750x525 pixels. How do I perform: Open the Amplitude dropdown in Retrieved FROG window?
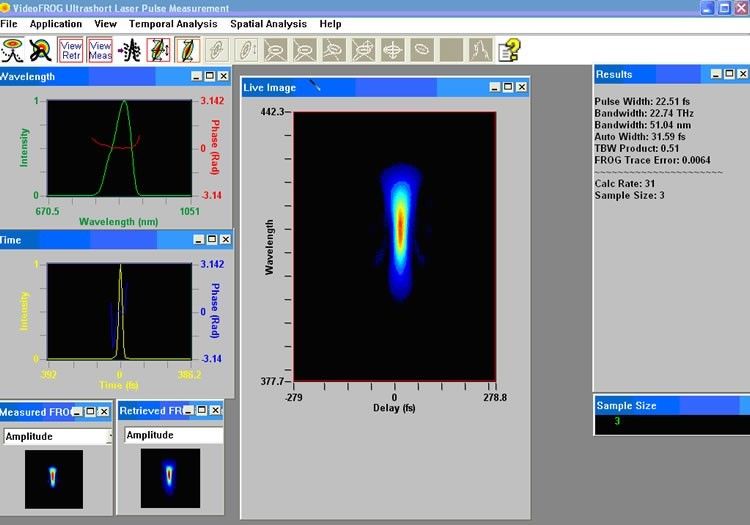(x=174, y=435)
